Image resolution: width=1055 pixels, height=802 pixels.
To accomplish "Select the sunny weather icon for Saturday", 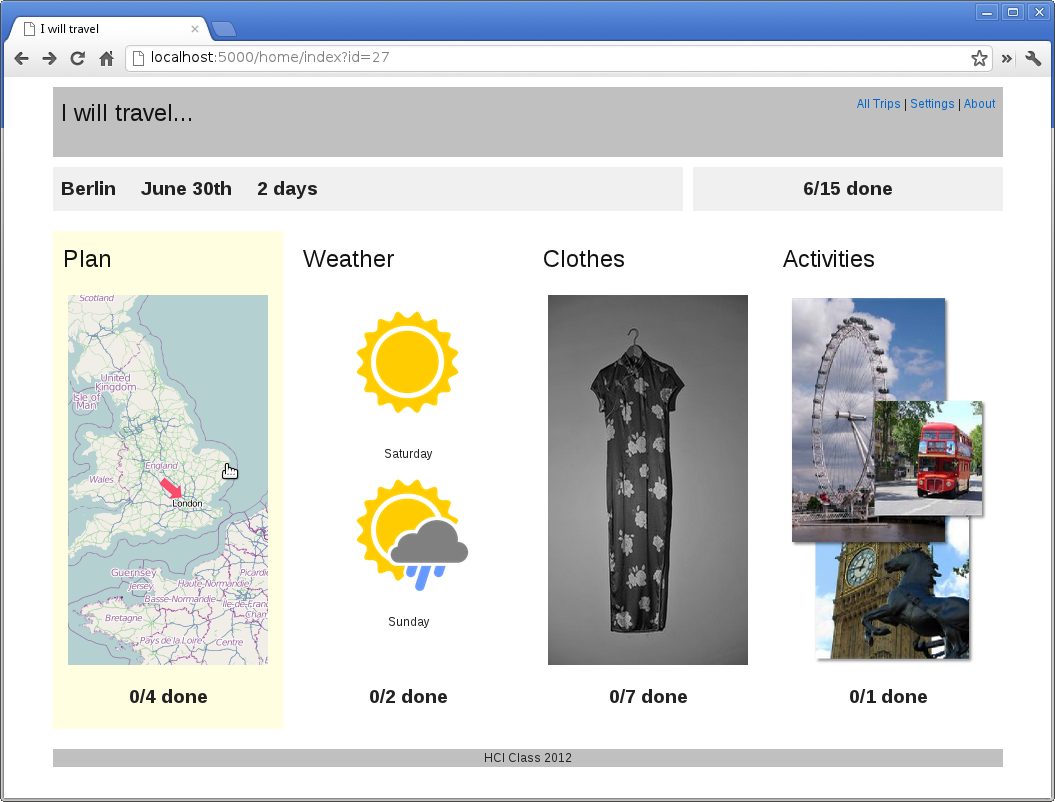I will coord(407,362).
